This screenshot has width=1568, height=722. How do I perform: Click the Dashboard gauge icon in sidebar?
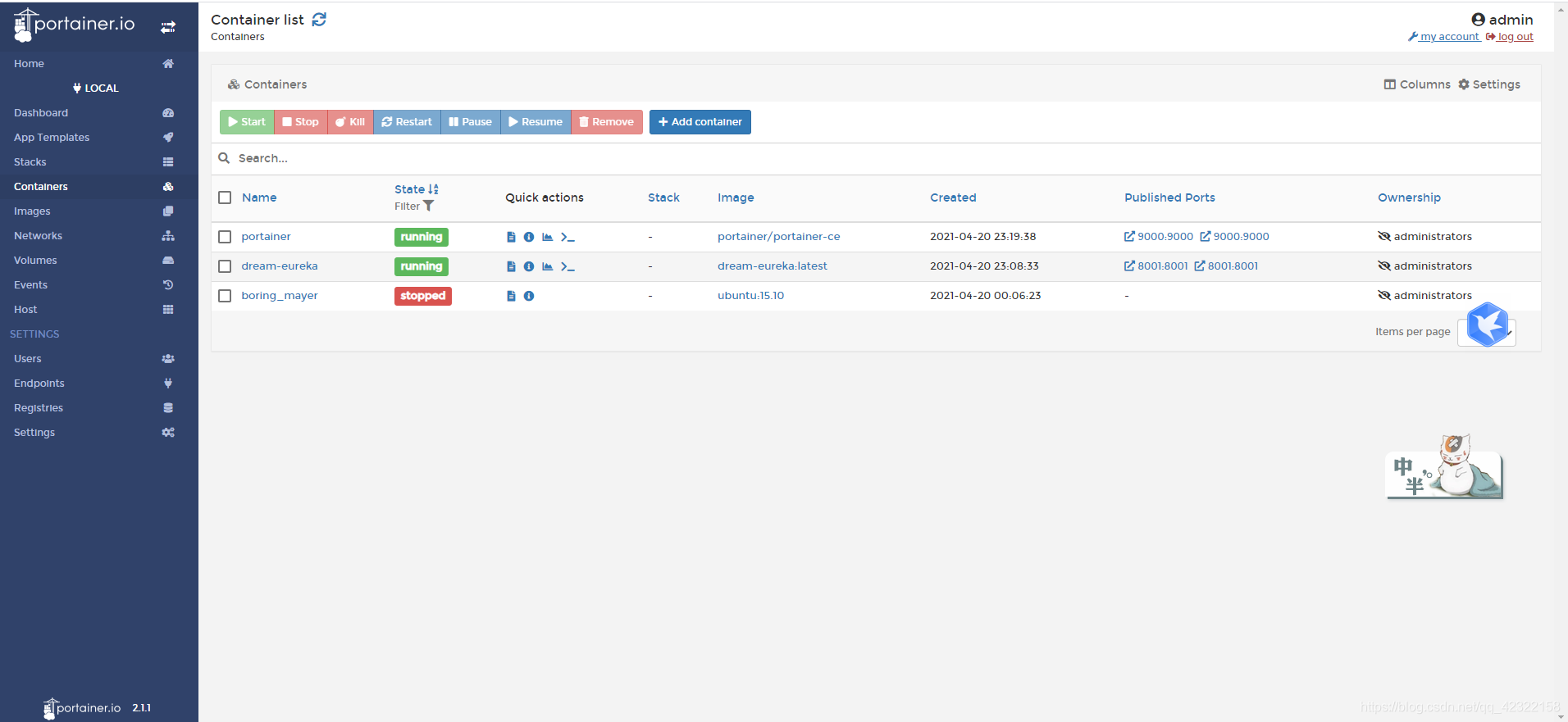(168, 112)
